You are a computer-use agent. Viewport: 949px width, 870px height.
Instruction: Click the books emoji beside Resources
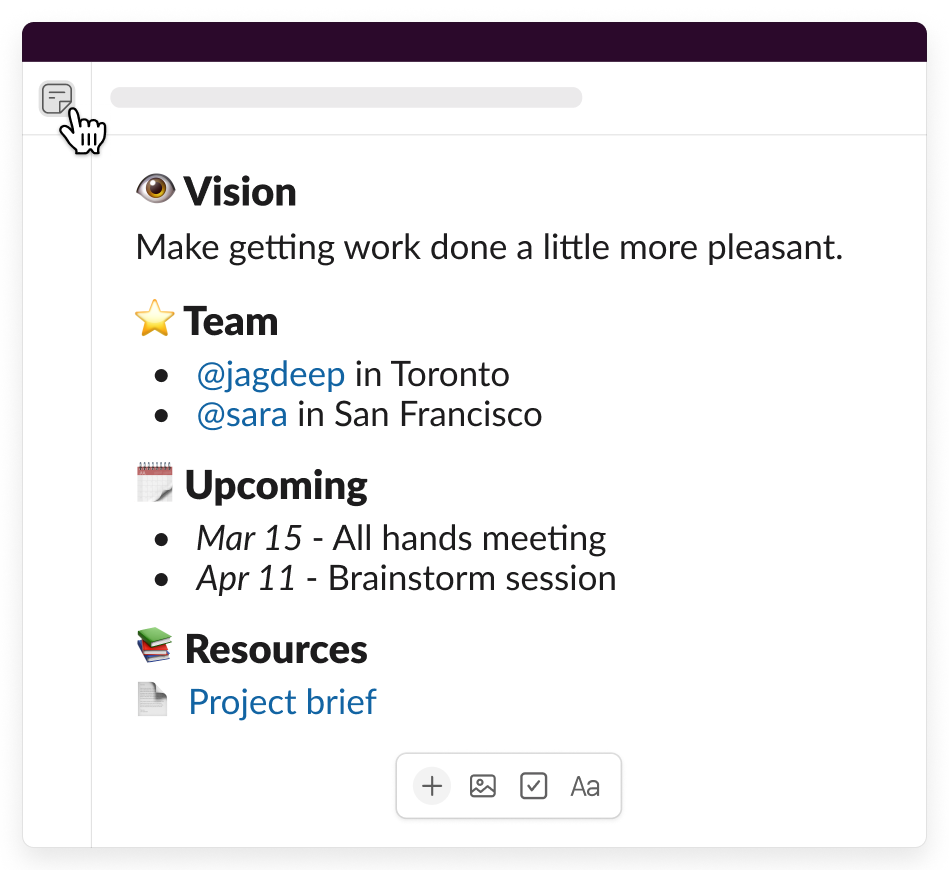click(x=155, y=646)
